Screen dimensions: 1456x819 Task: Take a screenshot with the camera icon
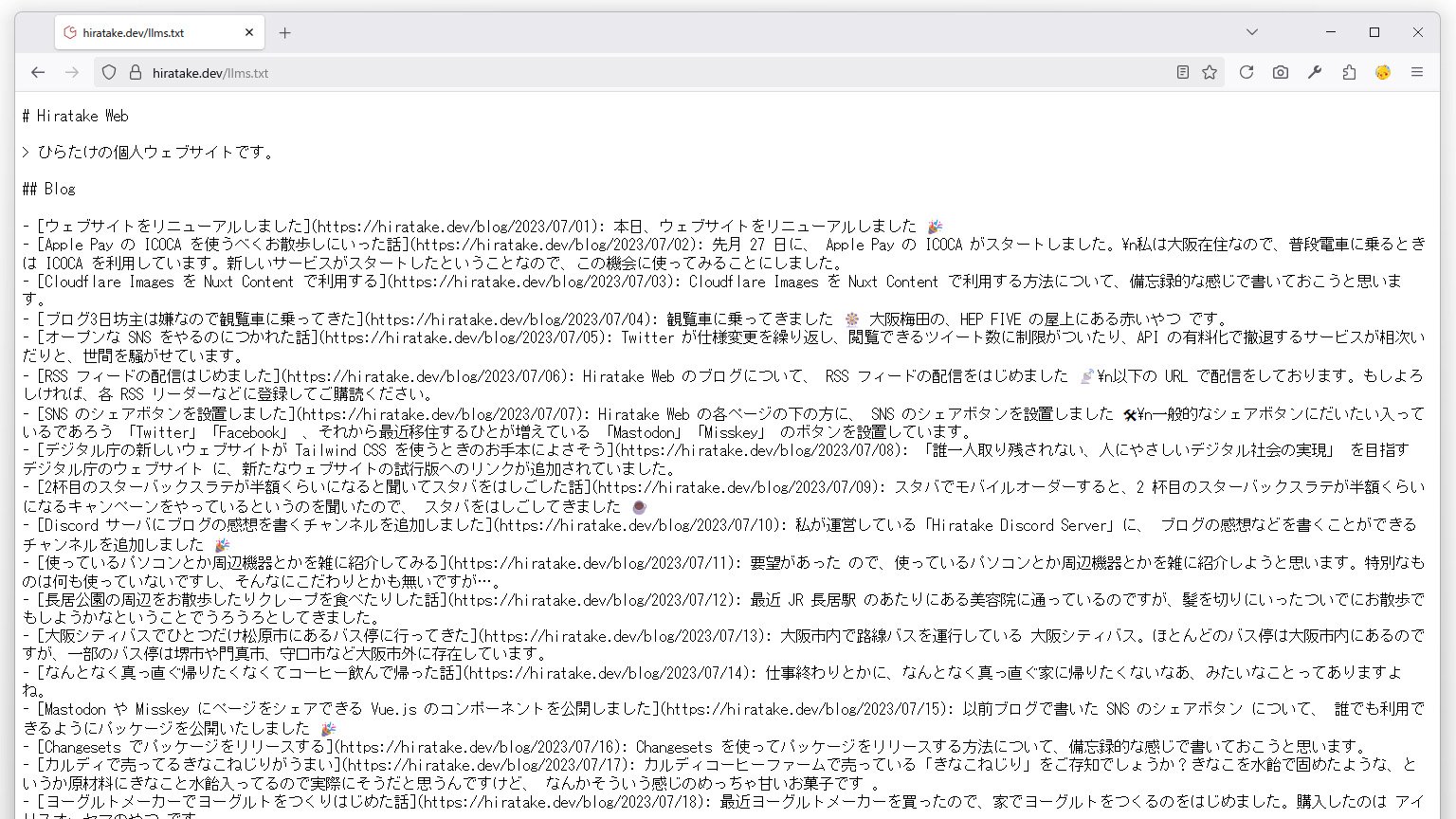(1281, 72)
